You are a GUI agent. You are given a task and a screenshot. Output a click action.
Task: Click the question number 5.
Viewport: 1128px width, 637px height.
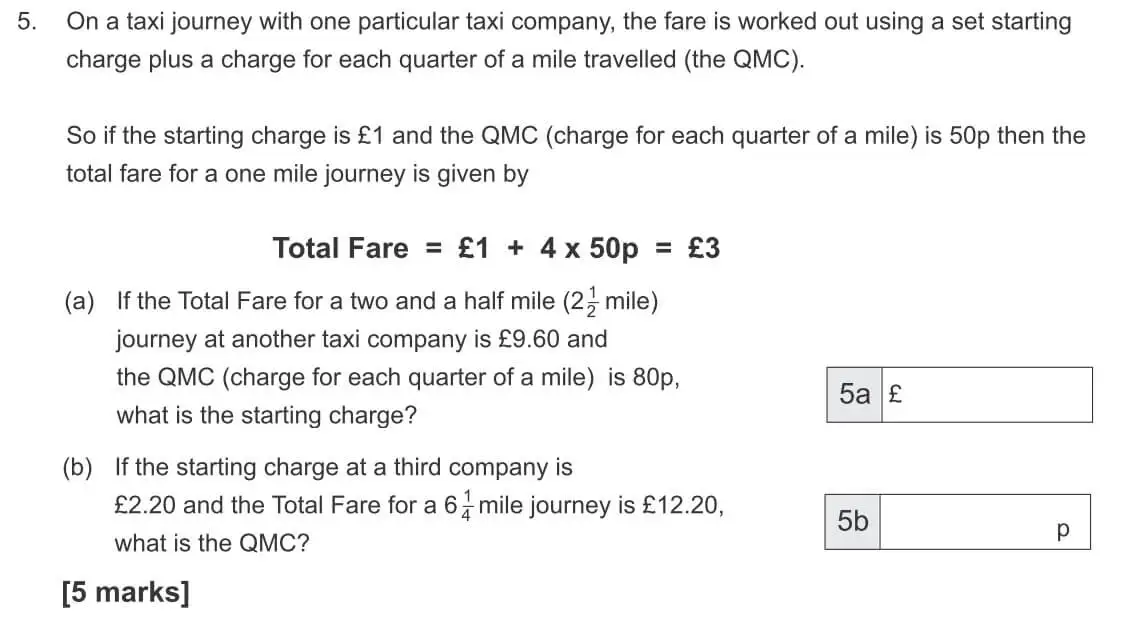pyautogui.click(x=26, y=22)
